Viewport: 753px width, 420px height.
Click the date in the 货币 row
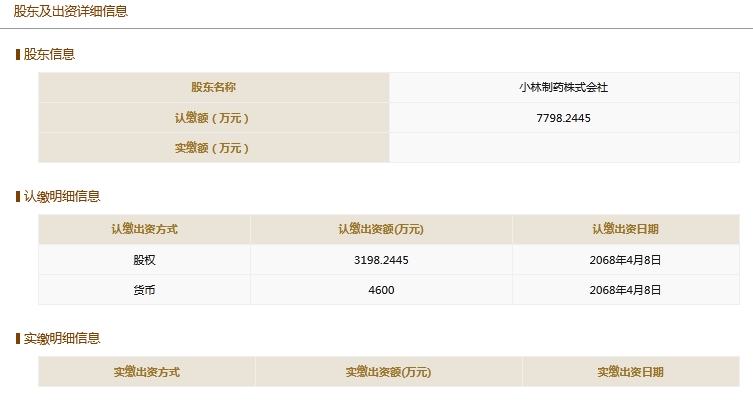pos(625,290)
